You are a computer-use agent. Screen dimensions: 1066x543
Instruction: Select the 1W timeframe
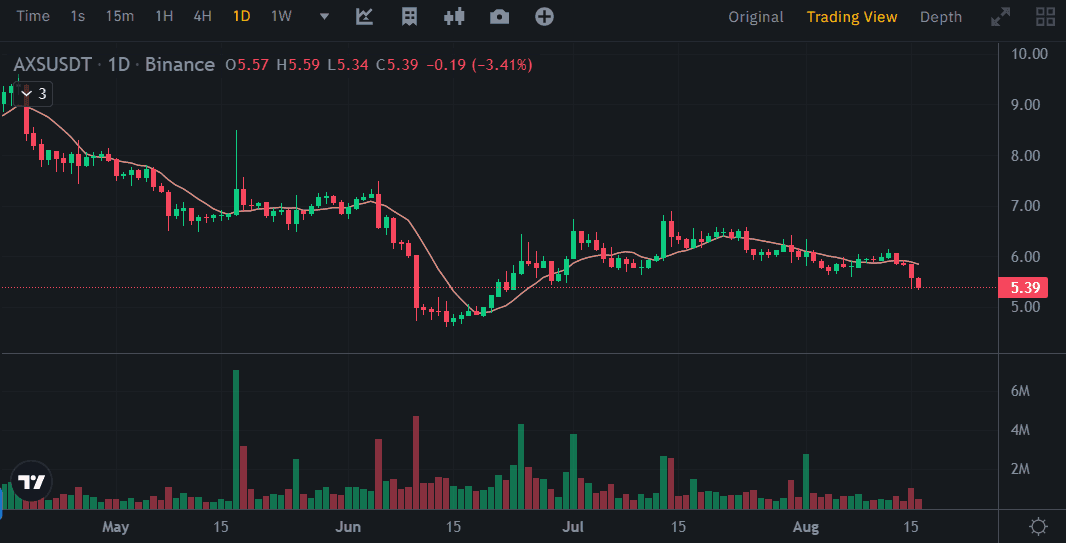coord(281,16)
